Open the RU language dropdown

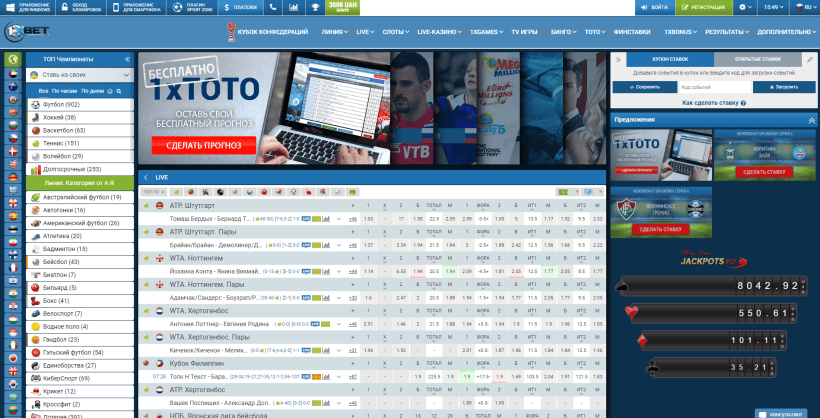pyautogui.click(x=805, y=7)
